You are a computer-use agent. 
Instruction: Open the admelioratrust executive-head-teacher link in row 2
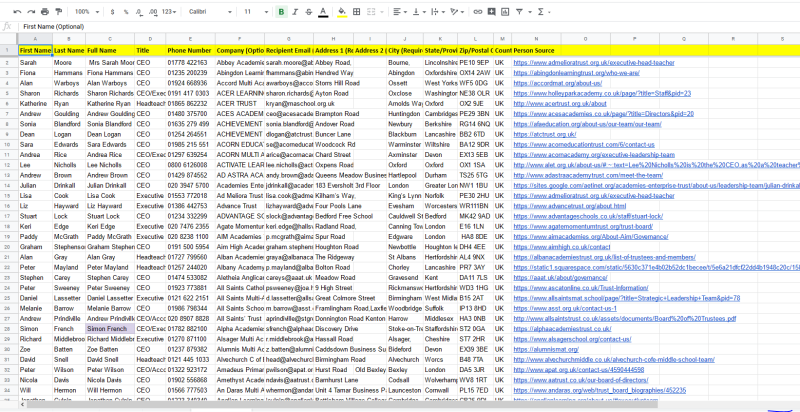(x=594, y=63)
